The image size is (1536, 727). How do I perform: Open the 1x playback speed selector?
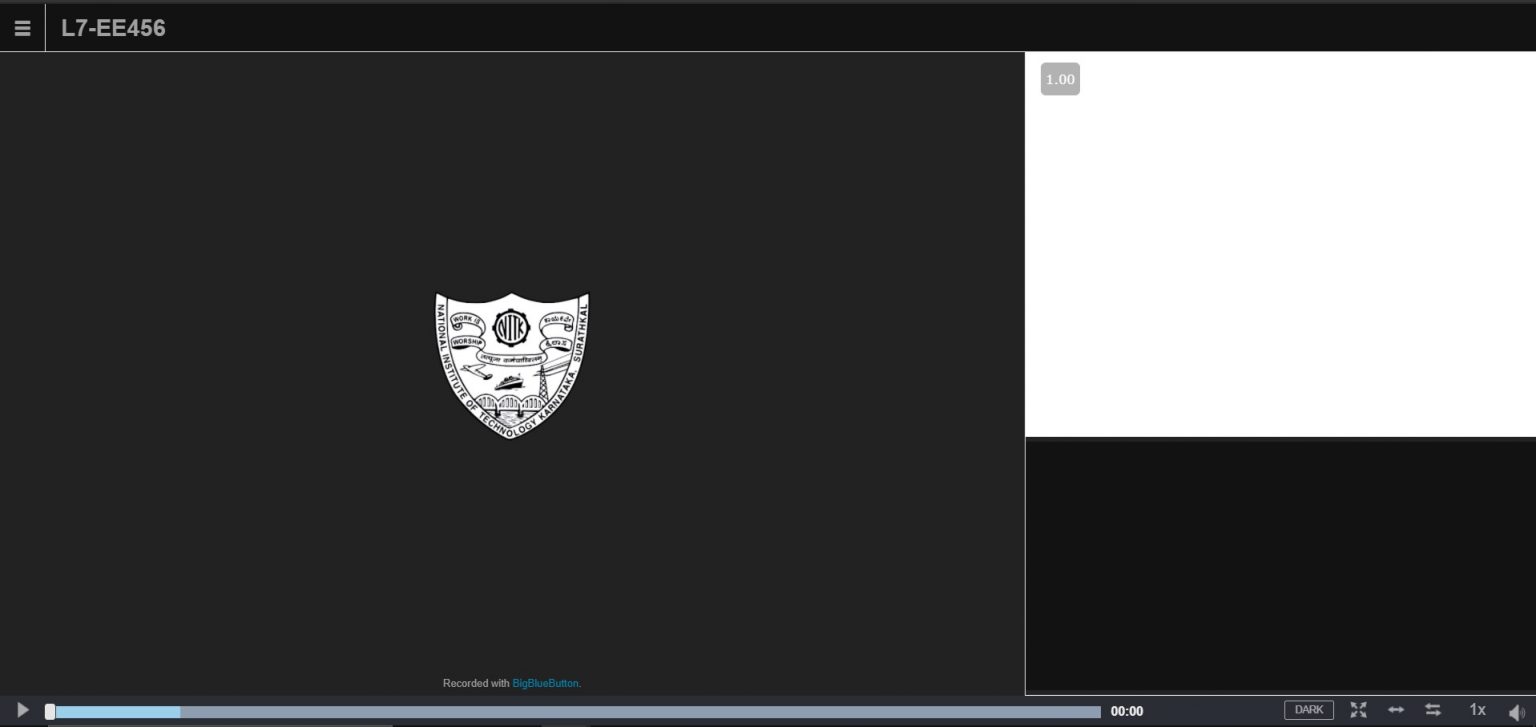(x=1477, y=710)
